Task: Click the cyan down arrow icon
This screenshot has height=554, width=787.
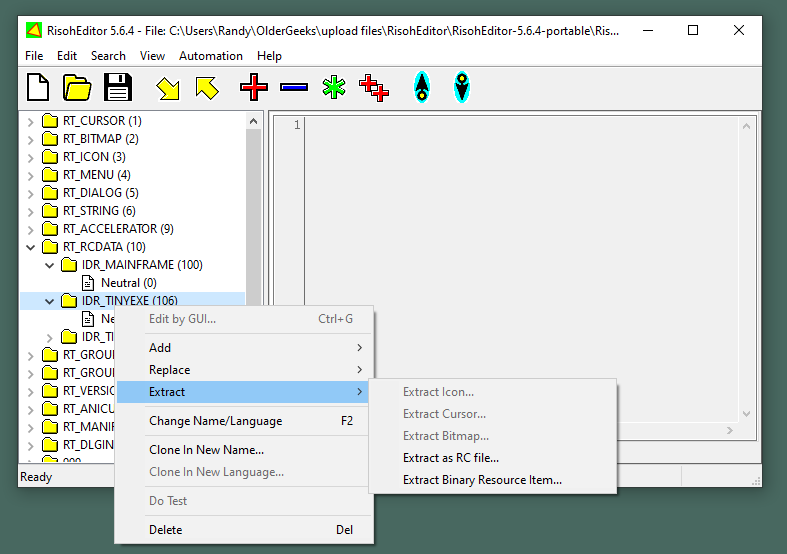Action: 462,87
